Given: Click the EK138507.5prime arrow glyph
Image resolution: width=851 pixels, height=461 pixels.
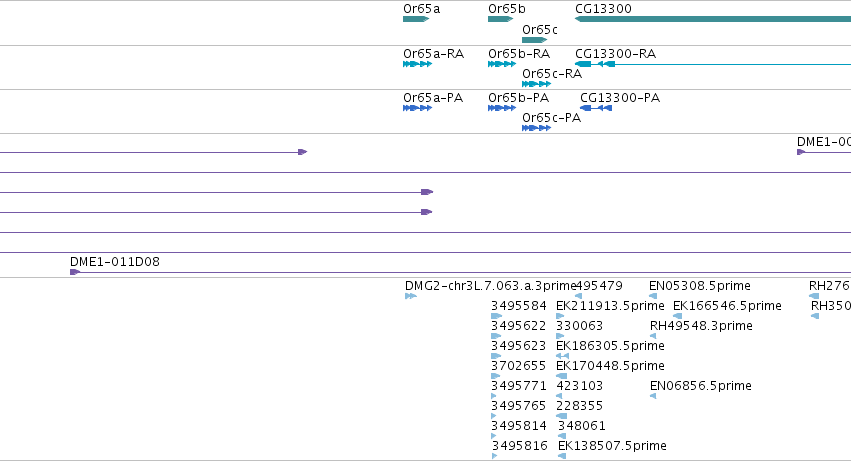Looking at the screenshot, I should coord(562,456).
